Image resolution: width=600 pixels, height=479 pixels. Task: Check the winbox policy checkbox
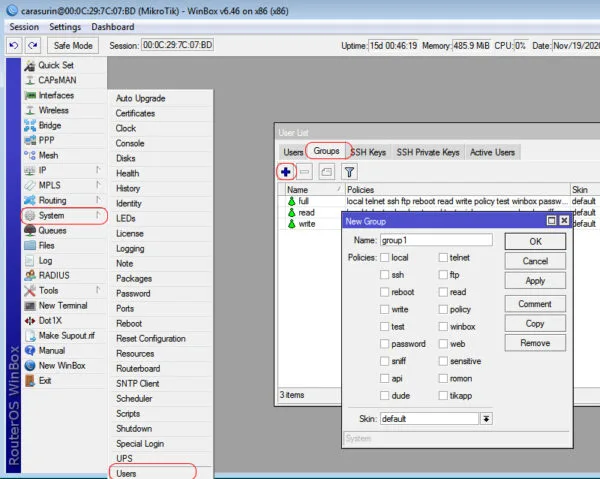click(443, 326)
